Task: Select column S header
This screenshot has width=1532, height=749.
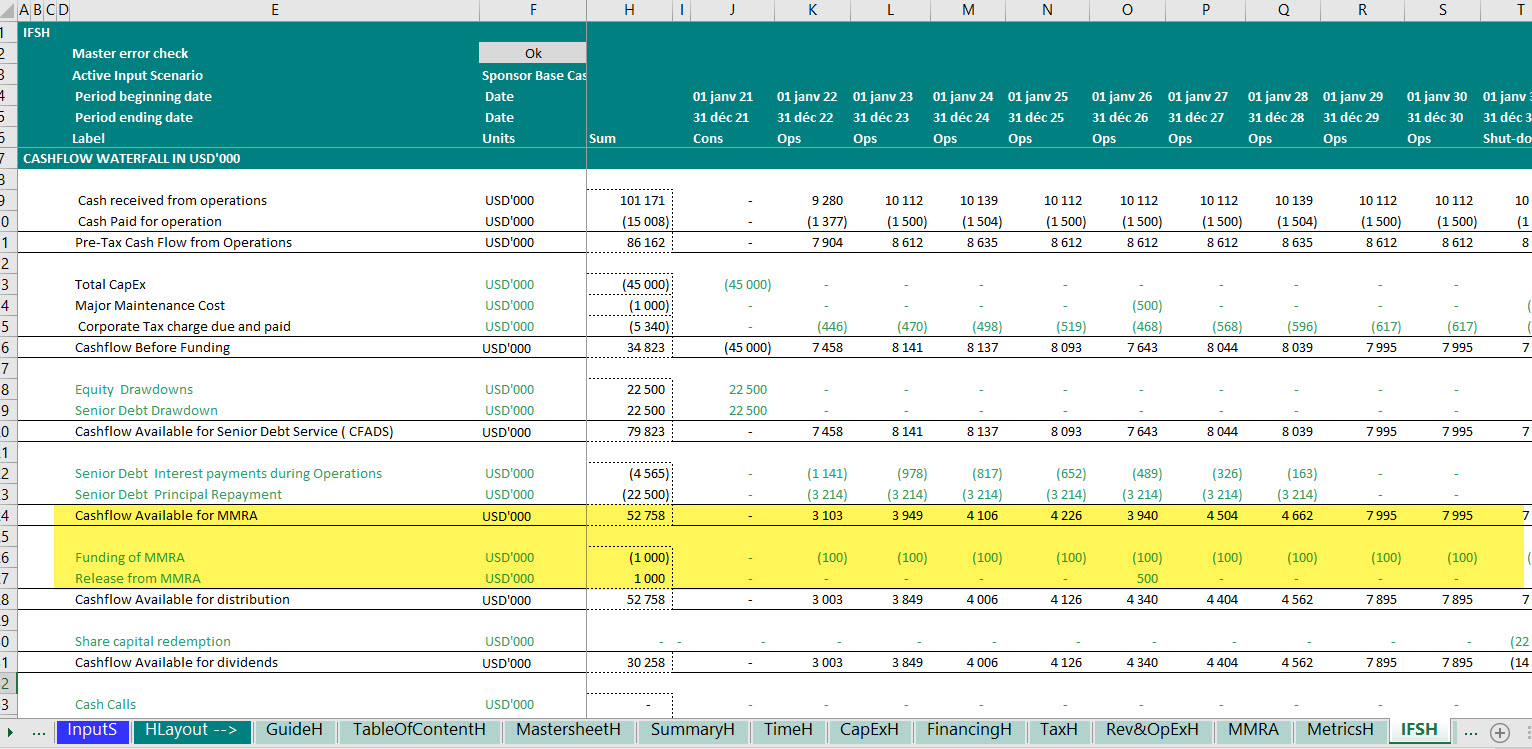Action: [1442, 10]
